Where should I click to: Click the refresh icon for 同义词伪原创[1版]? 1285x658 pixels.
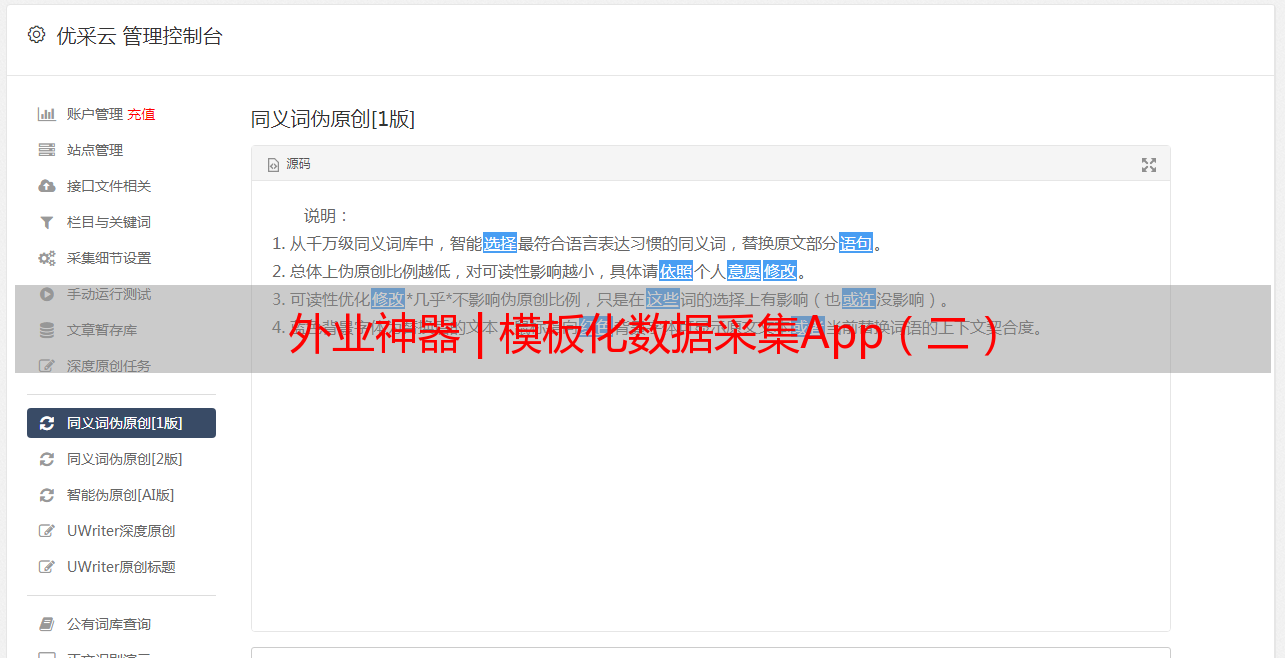tap(46, 423)
